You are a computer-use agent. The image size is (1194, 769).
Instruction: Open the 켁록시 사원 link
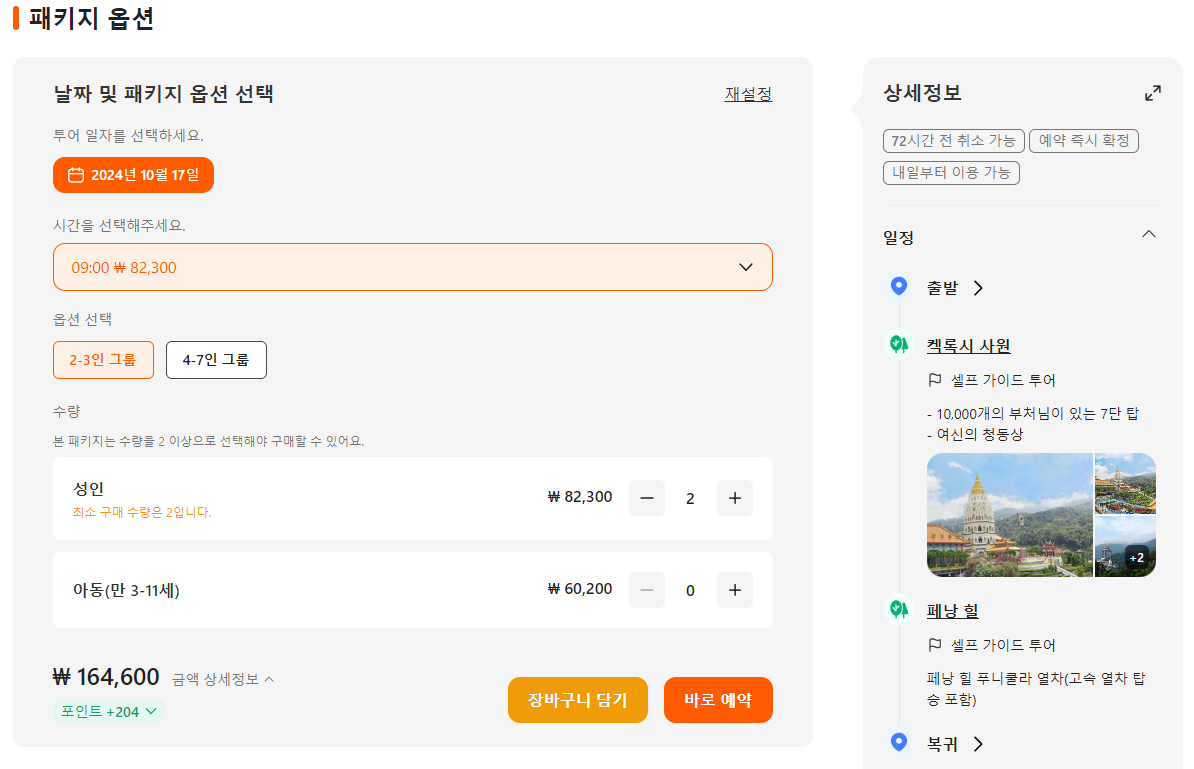point(969,346)
